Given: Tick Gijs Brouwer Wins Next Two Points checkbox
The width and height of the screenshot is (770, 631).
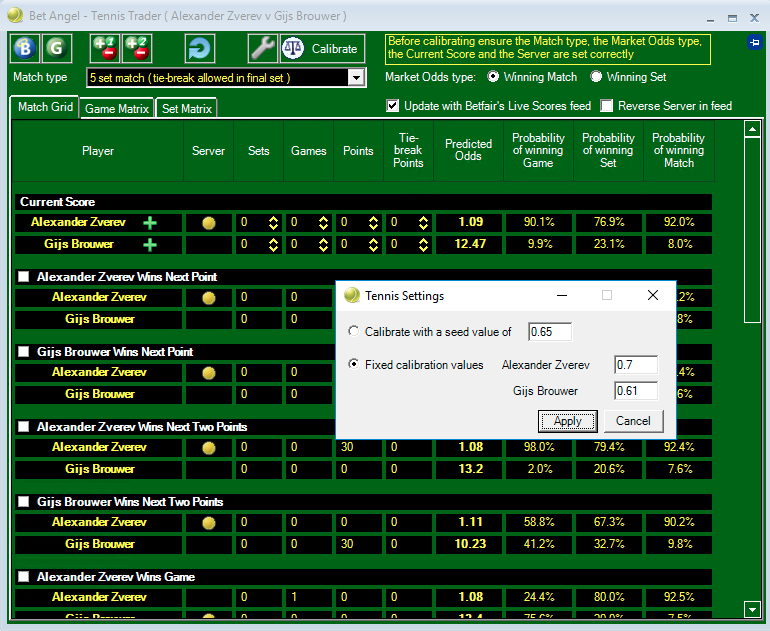Looking at the screenshot, I should tap(24, 502).
